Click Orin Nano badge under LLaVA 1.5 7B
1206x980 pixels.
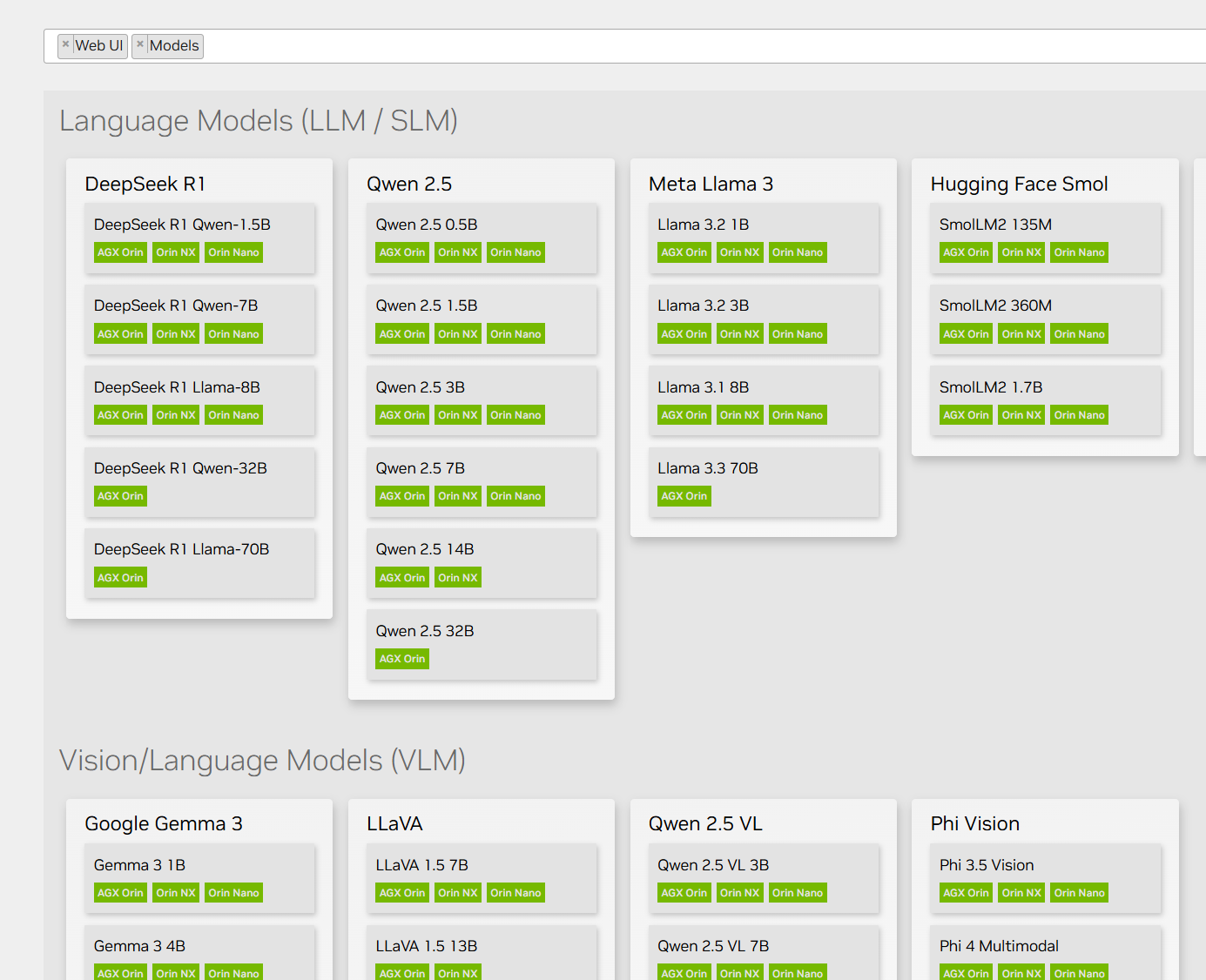click(x=515, y=893)
